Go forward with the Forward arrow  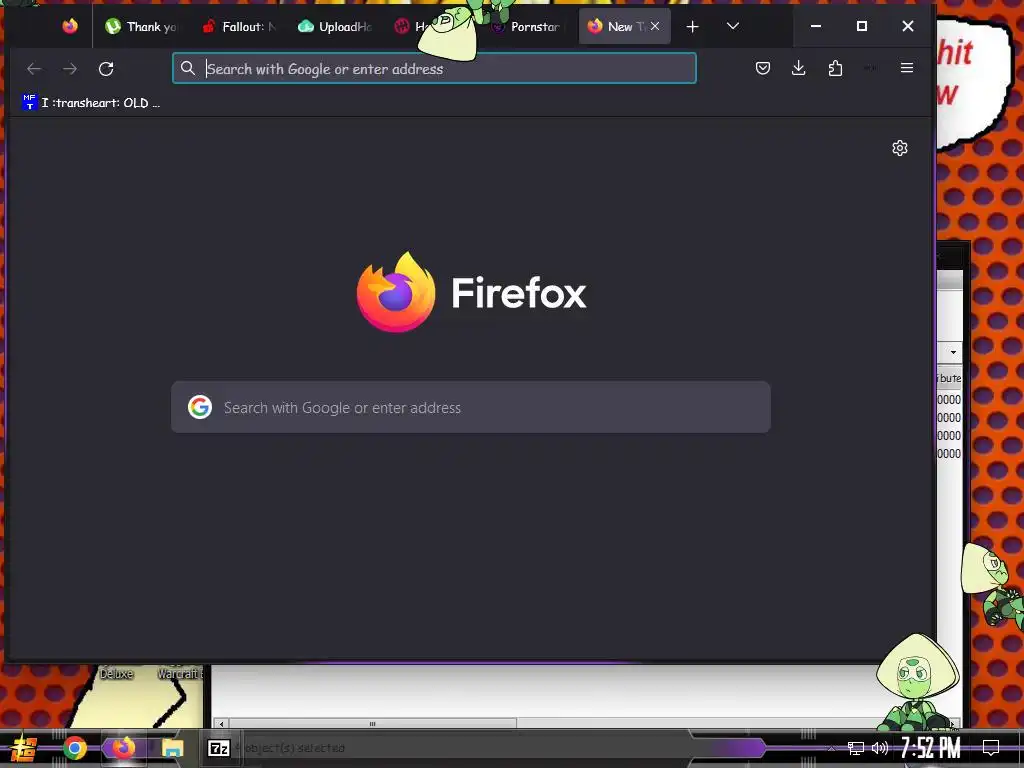pyautogui.click(x=70, y=69)
